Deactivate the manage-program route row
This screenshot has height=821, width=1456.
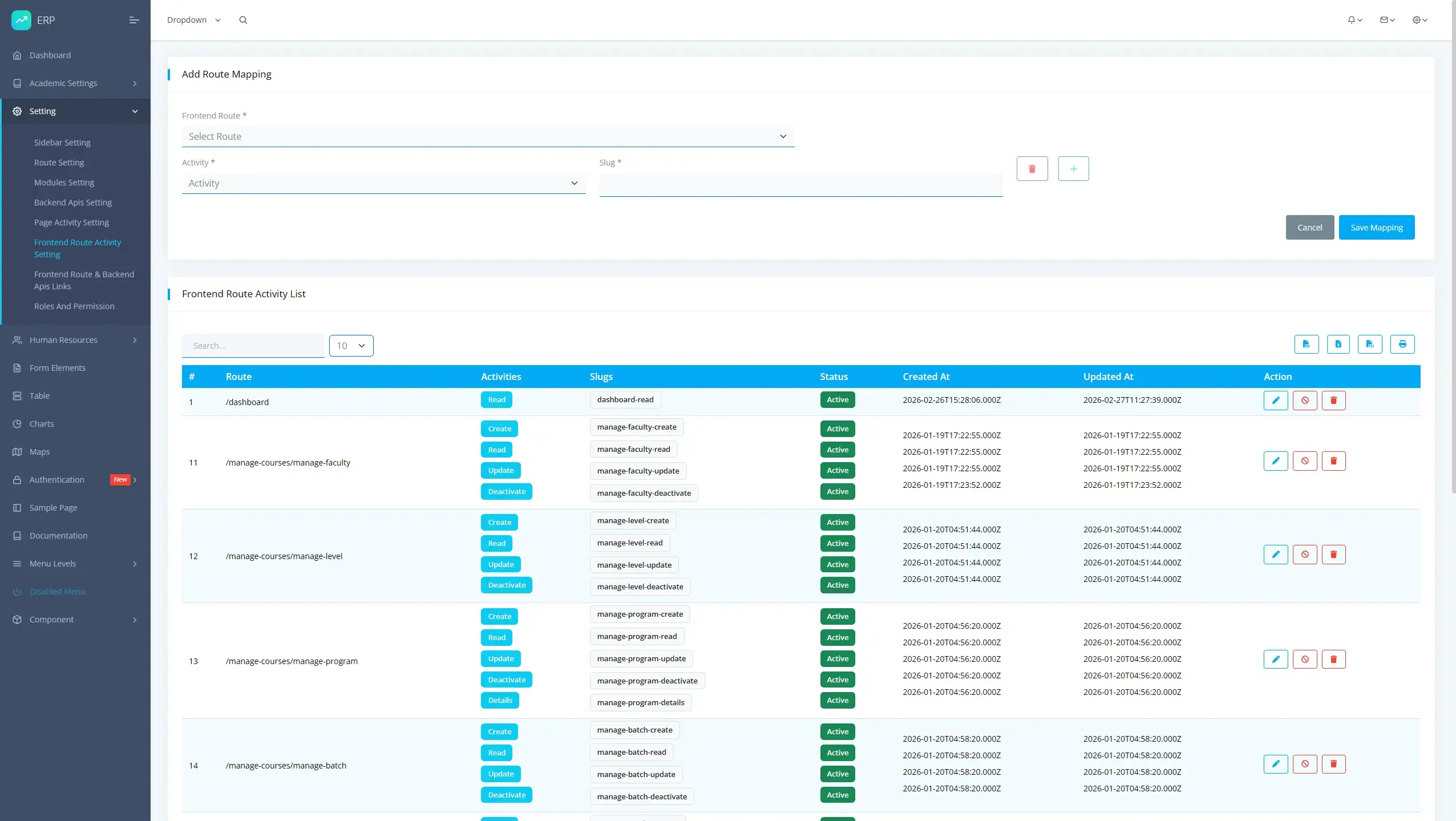[x=1305, y=659]
